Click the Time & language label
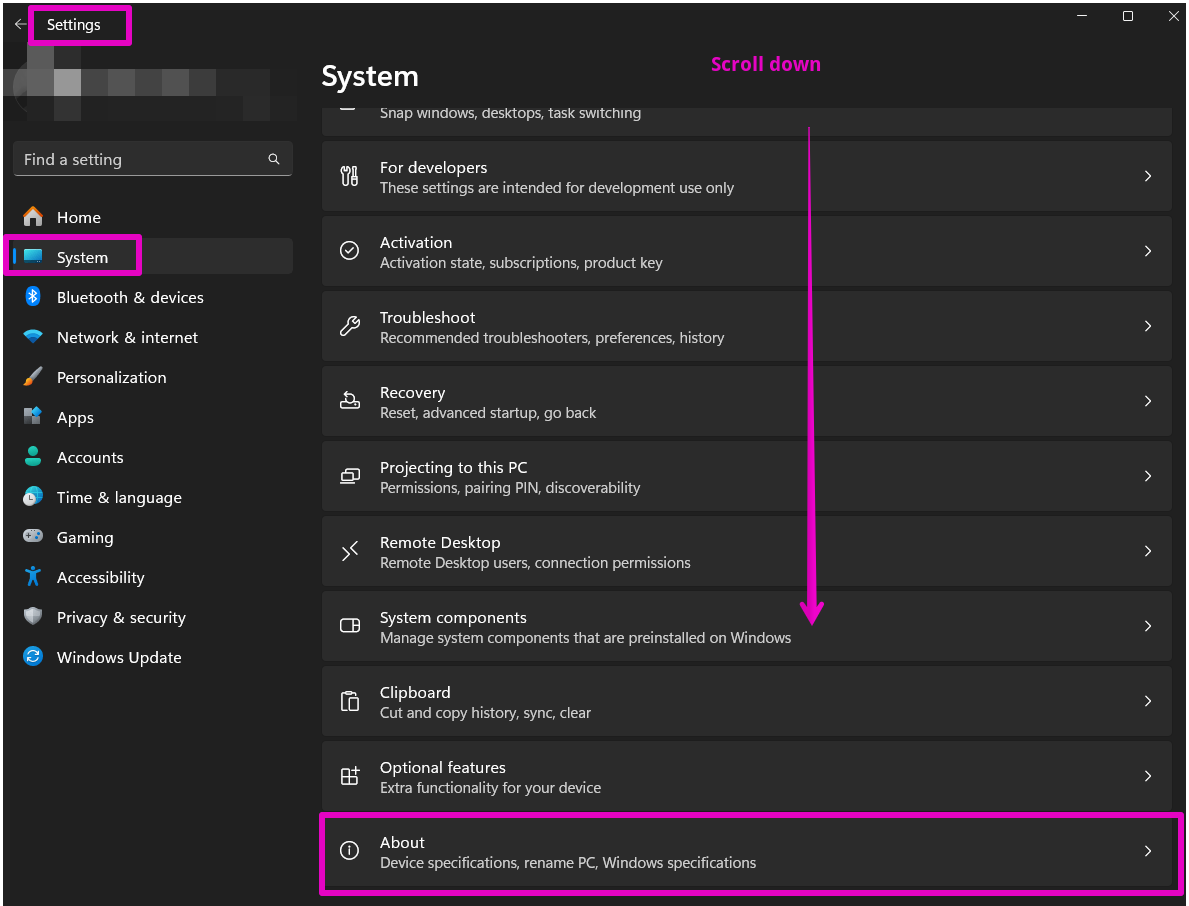The image size is (1189, 906). (x=119, y=497)
